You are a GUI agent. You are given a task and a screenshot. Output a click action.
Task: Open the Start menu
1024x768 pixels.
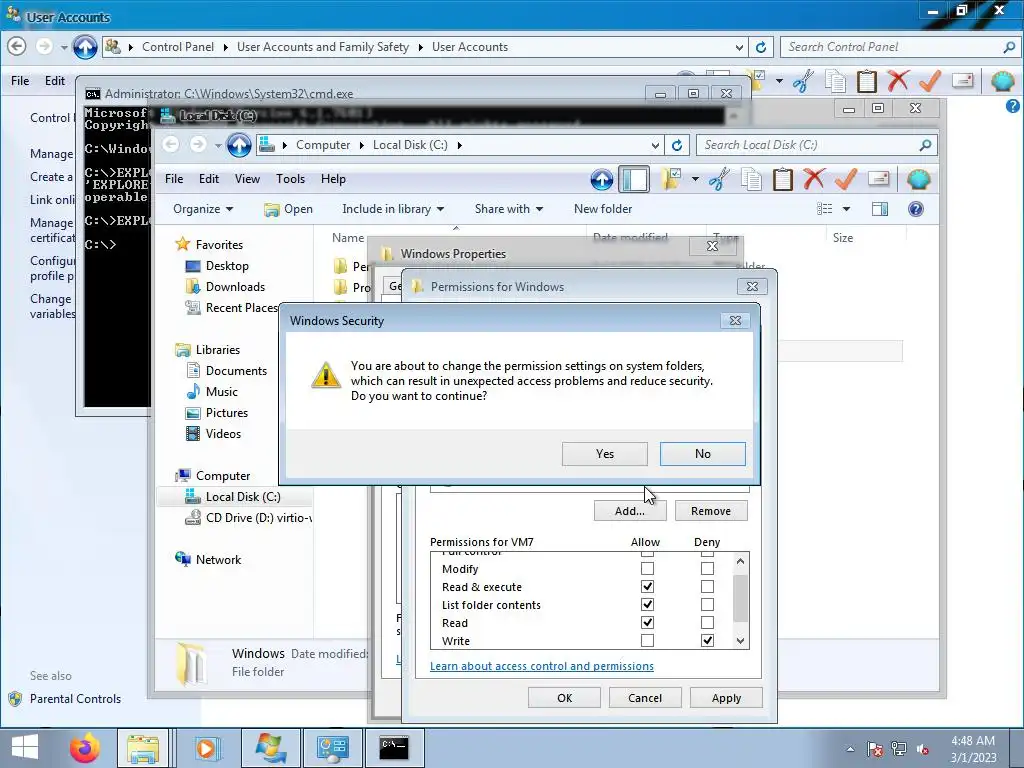pos(25,748)
